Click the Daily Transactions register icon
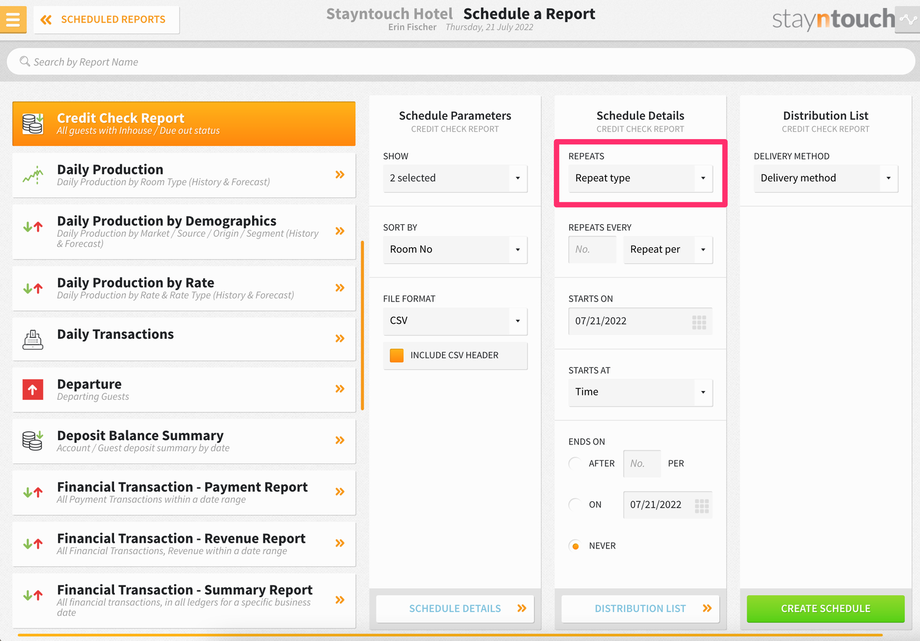This screenshot has height=641, width=920. [33, 339]
